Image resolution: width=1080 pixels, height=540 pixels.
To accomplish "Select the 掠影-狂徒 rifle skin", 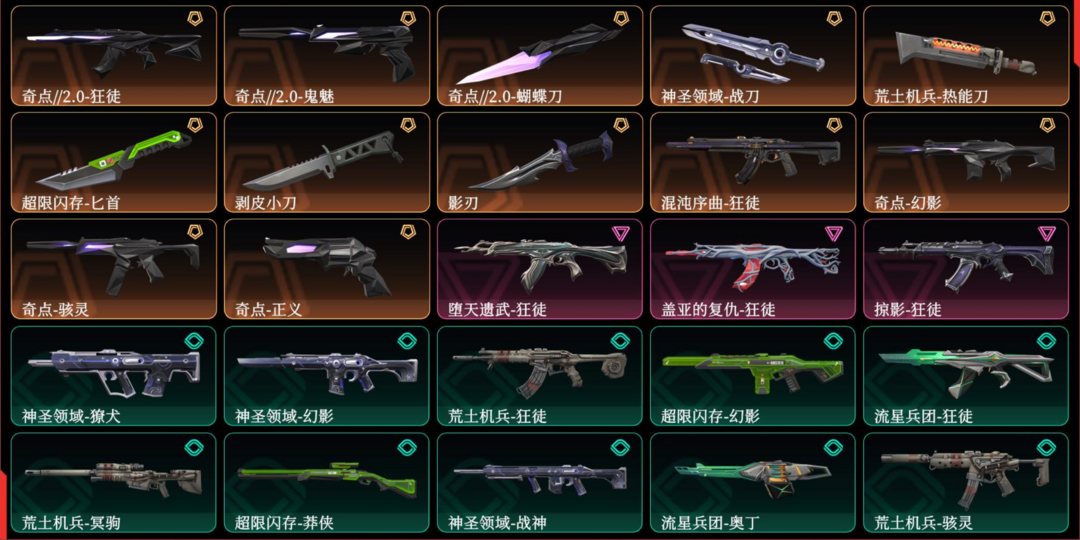I will tap(966, 269).
